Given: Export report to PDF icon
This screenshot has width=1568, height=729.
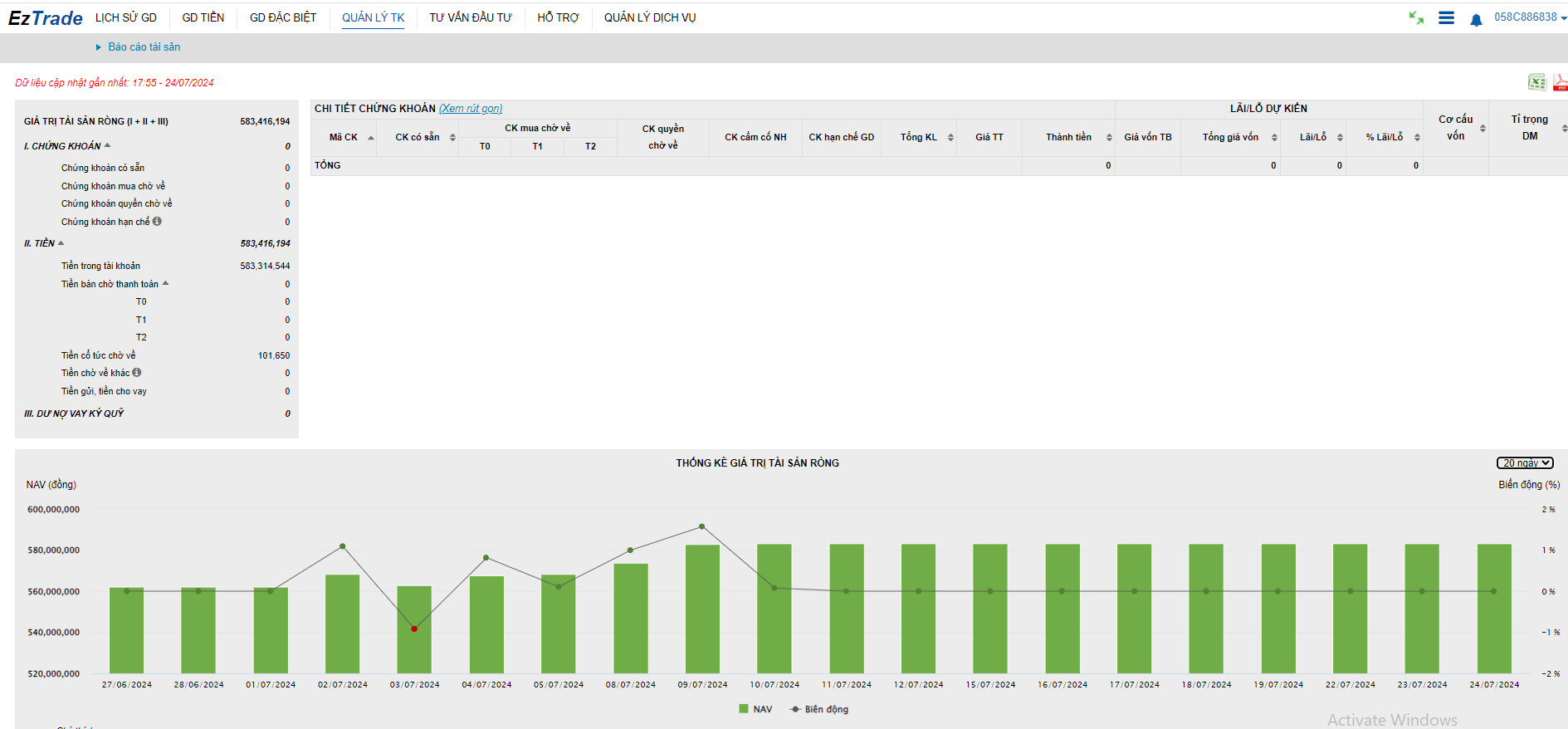Looking at the screenshot, I should pos(1561,82).
